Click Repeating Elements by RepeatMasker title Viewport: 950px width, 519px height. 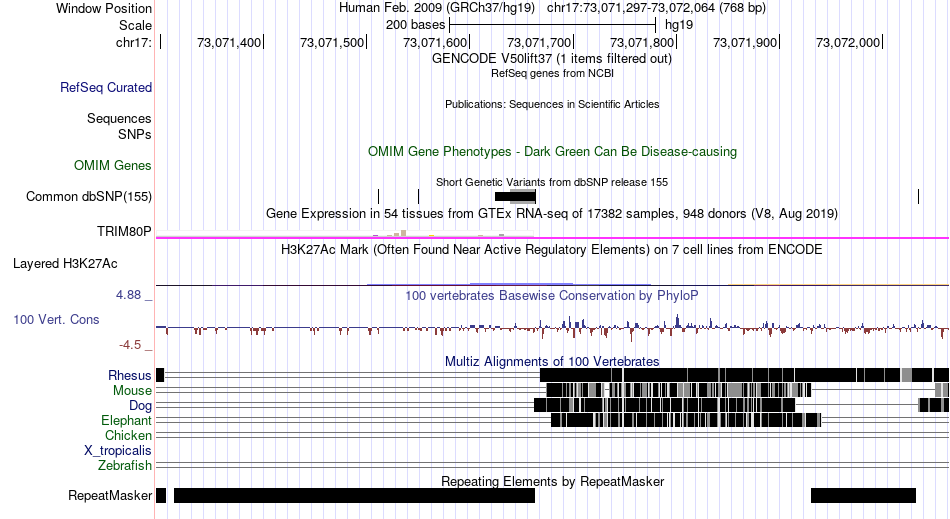click(x=552, y=481)
